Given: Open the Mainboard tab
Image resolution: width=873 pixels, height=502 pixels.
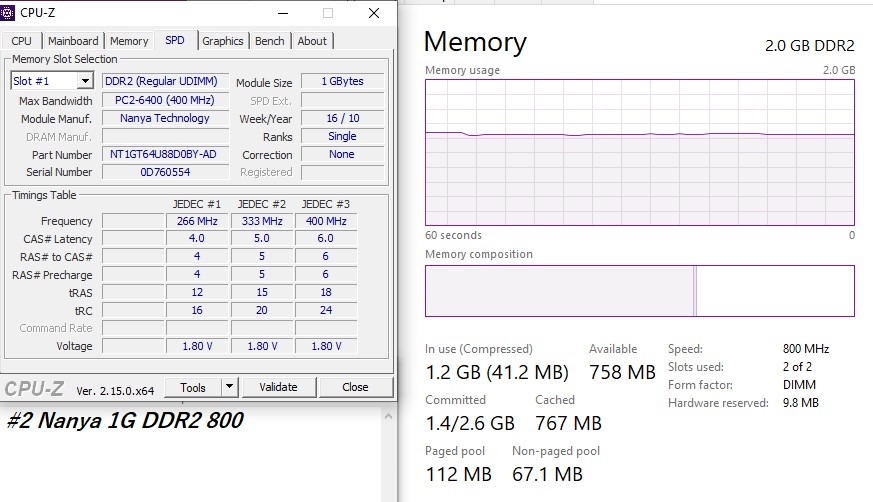Looking at the screenshot, I should pyautogui.click(x=73, y=41).
